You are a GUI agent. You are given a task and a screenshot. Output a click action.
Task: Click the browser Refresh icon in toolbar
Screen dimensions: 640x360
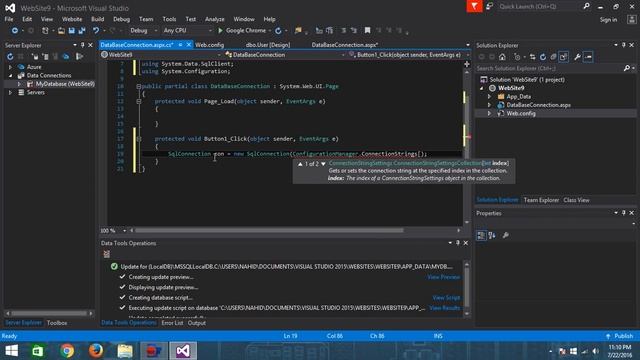278,31
